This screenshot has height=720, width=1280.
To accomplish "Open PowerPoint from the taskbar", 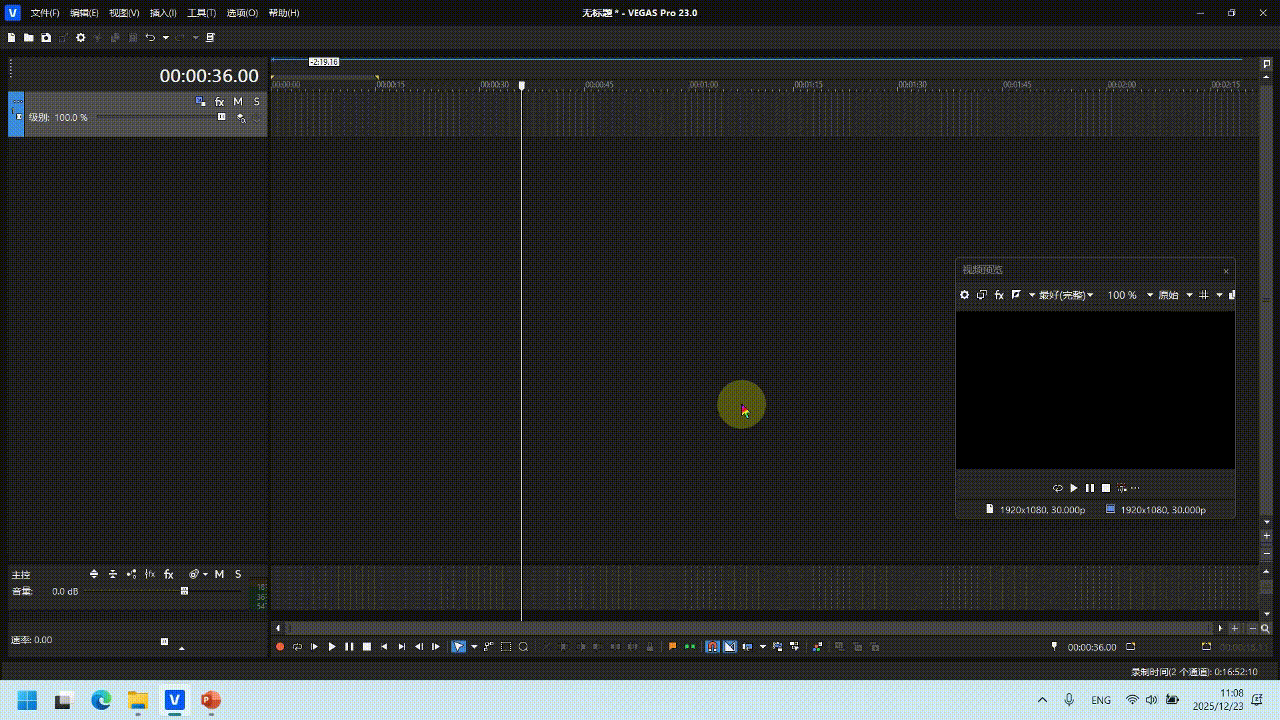I will pos(210,700).
